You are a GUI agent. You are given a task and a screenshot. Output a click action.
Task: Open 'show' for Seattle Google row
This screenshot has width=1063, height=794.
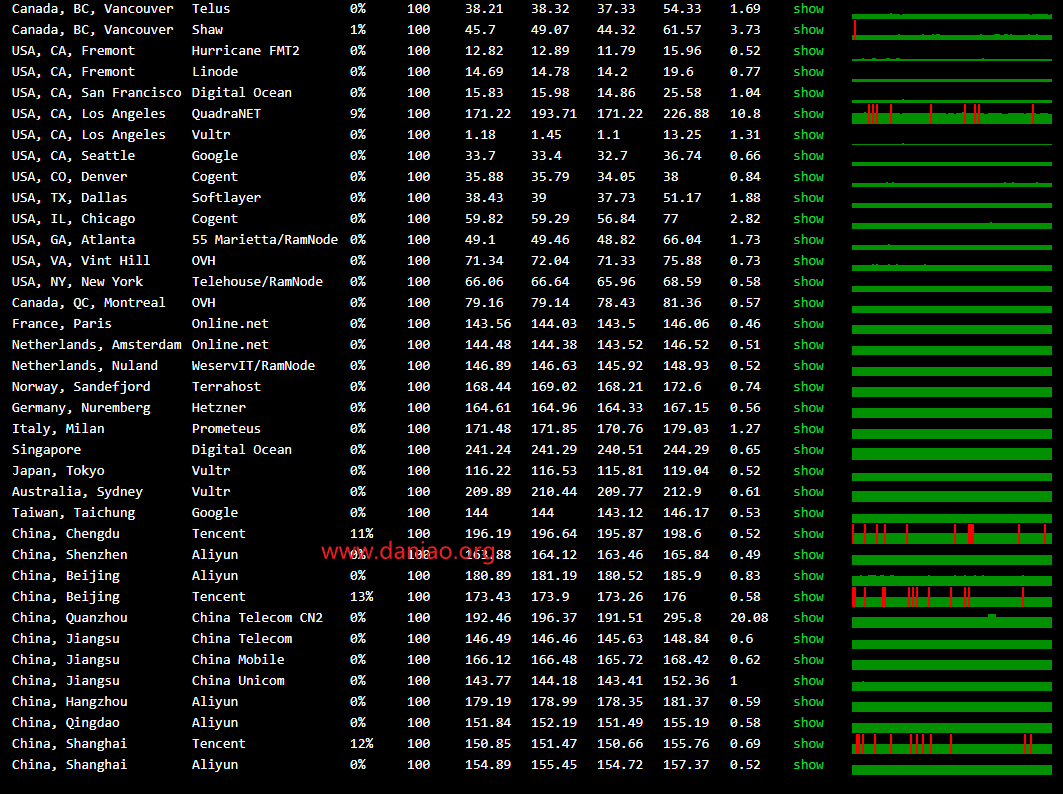[808, 156]
